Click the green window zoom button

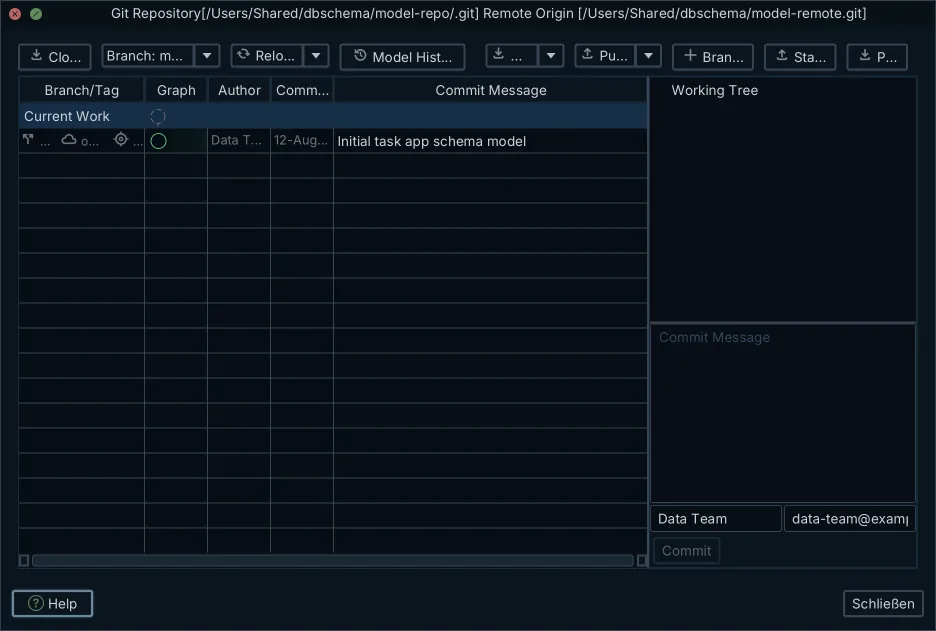pyautogui.click(x=36, y=14)
